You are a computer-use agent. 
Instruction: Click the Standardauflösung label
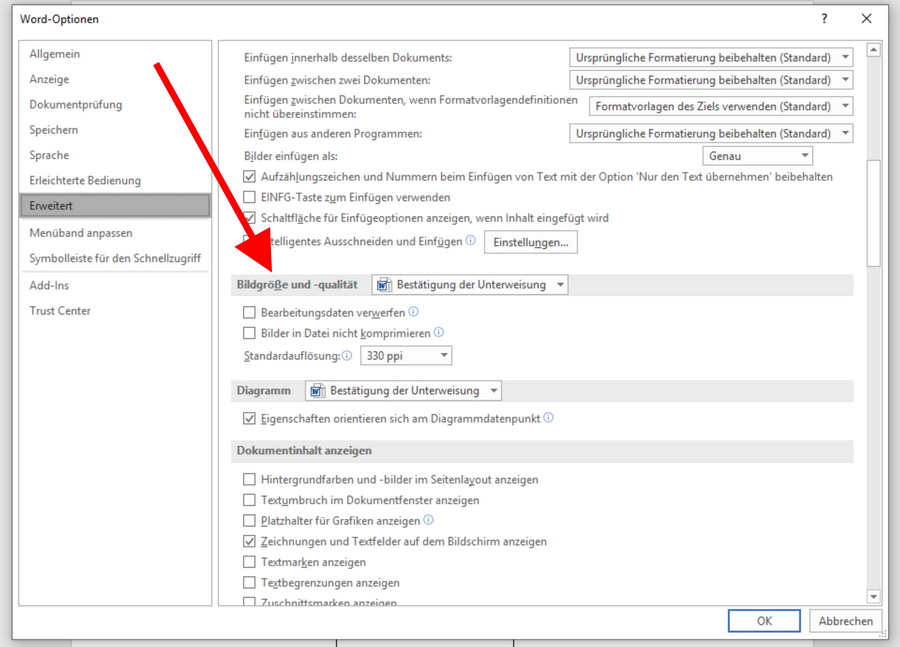[x=292, y=356]
